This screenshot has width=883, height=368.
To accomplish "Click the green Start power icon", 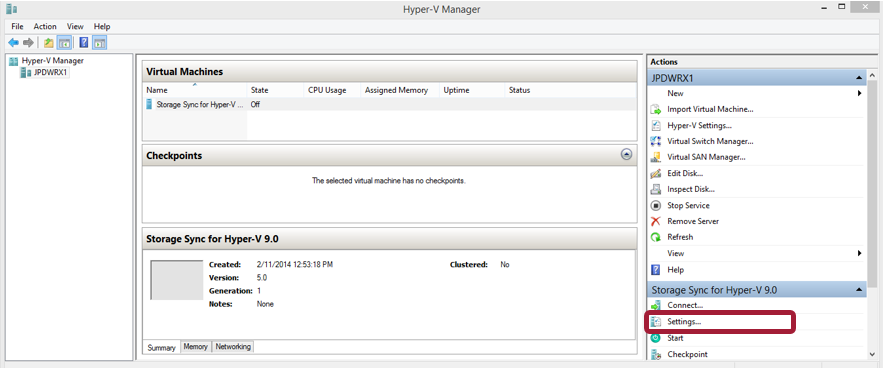I will point(655,338).
